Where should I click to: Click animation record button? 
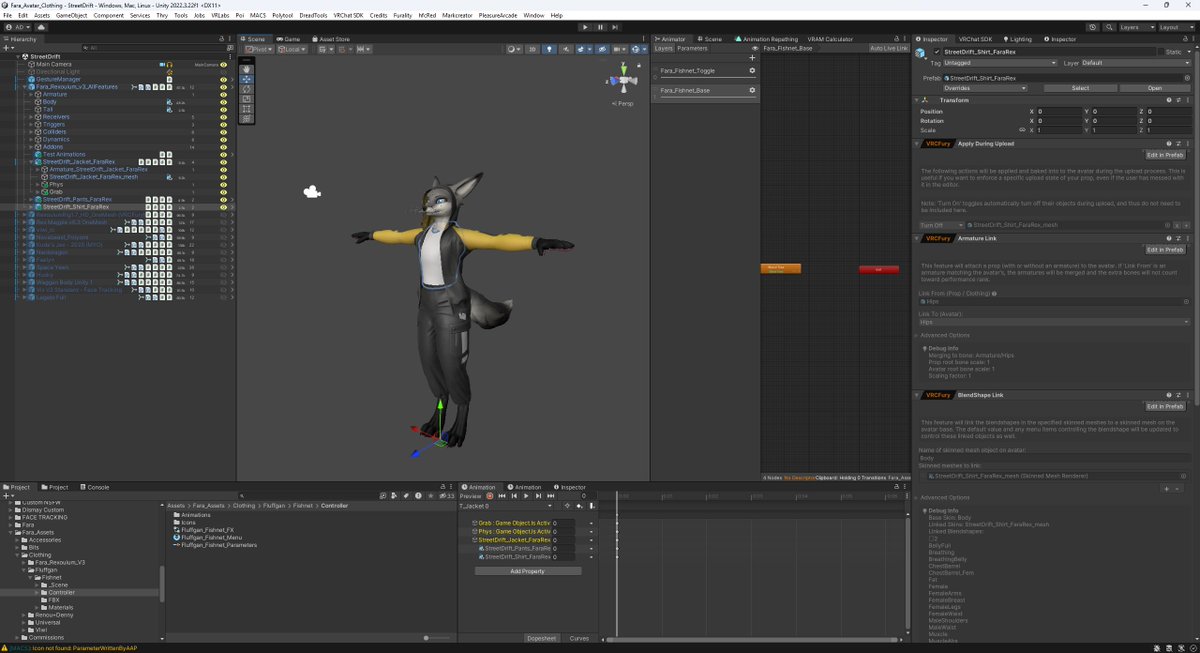click(490, 496)
